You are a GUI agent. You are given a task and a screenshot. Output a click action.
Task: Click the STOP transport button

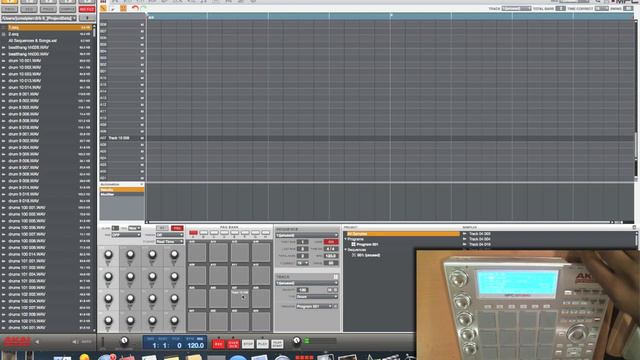[248, 344]
